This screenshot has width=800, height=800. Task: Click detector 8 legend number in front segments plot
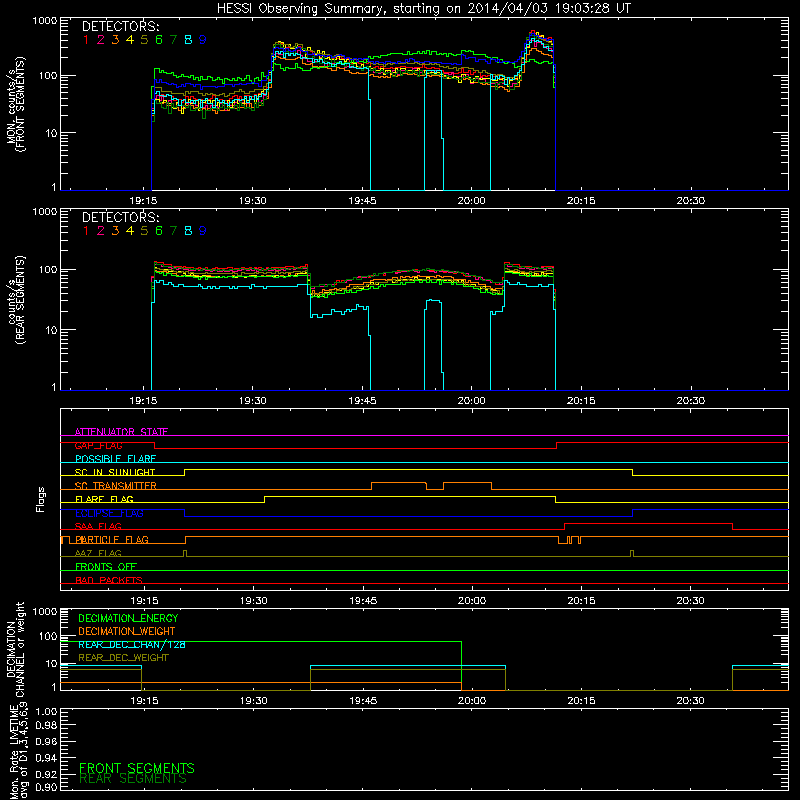(188, 40)
